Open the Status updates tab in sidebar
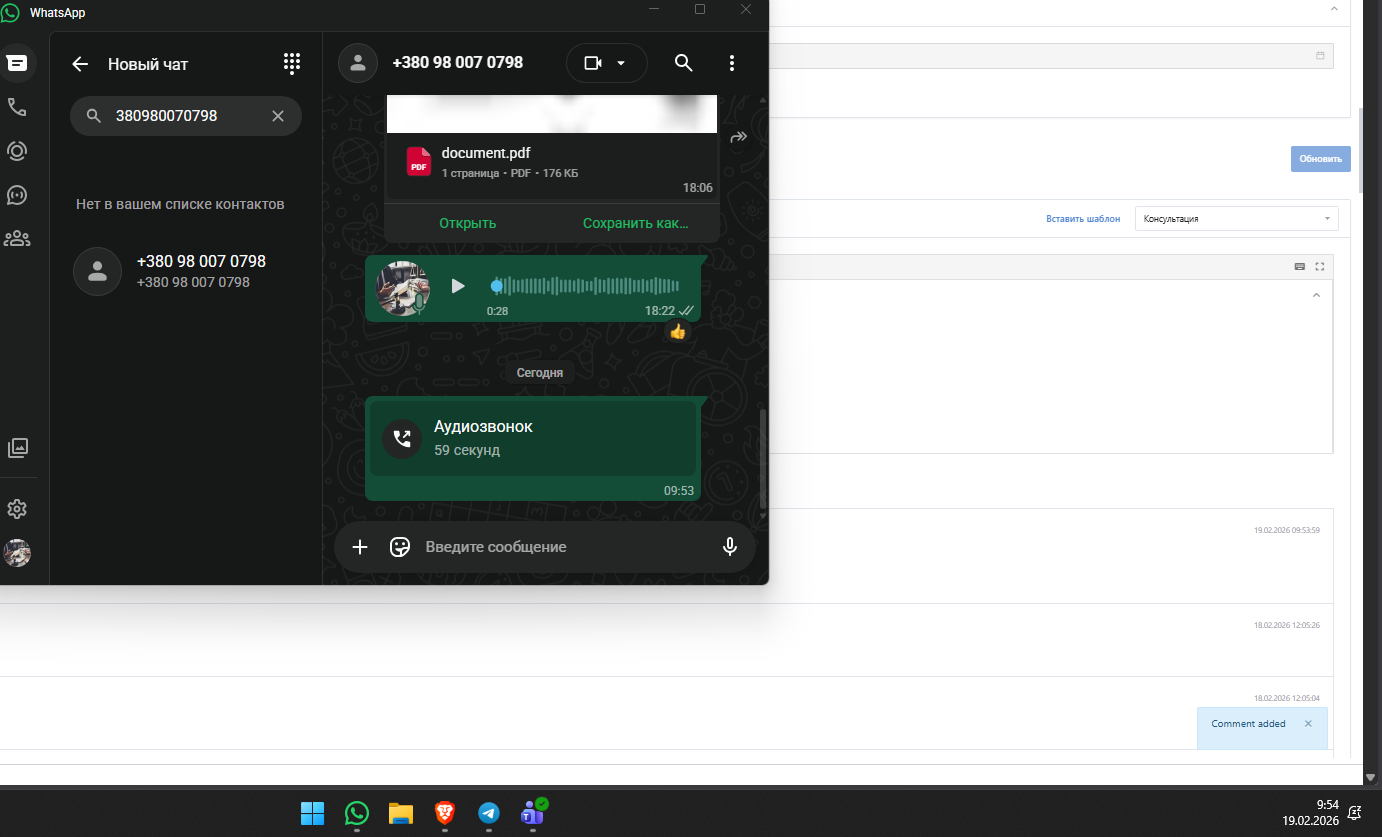 click(x=17, y=151)
